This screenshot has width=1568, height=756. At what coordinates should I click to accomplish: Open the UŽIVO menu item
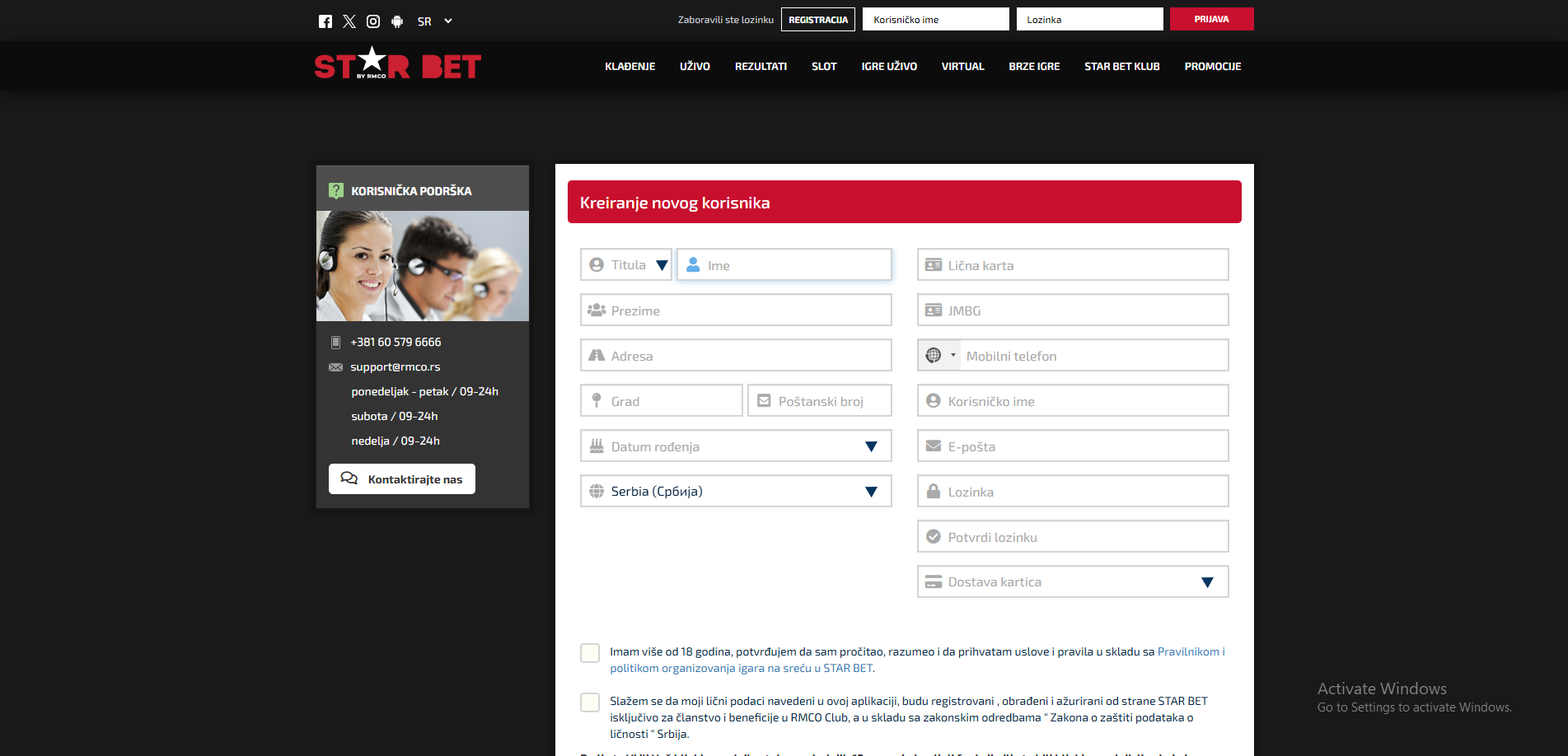coord(695,67)
